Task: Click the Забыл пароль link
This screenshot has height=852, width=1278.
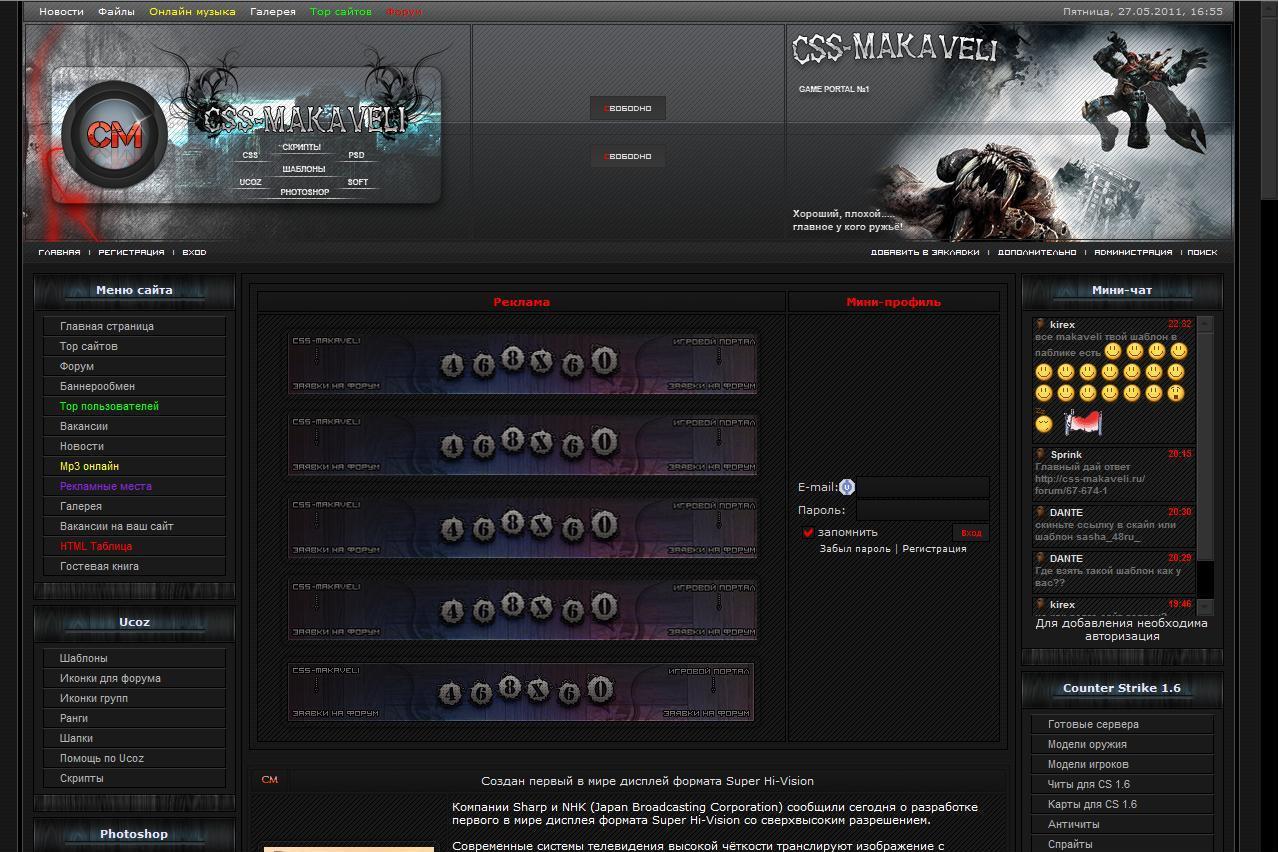Action: (855, 549)
